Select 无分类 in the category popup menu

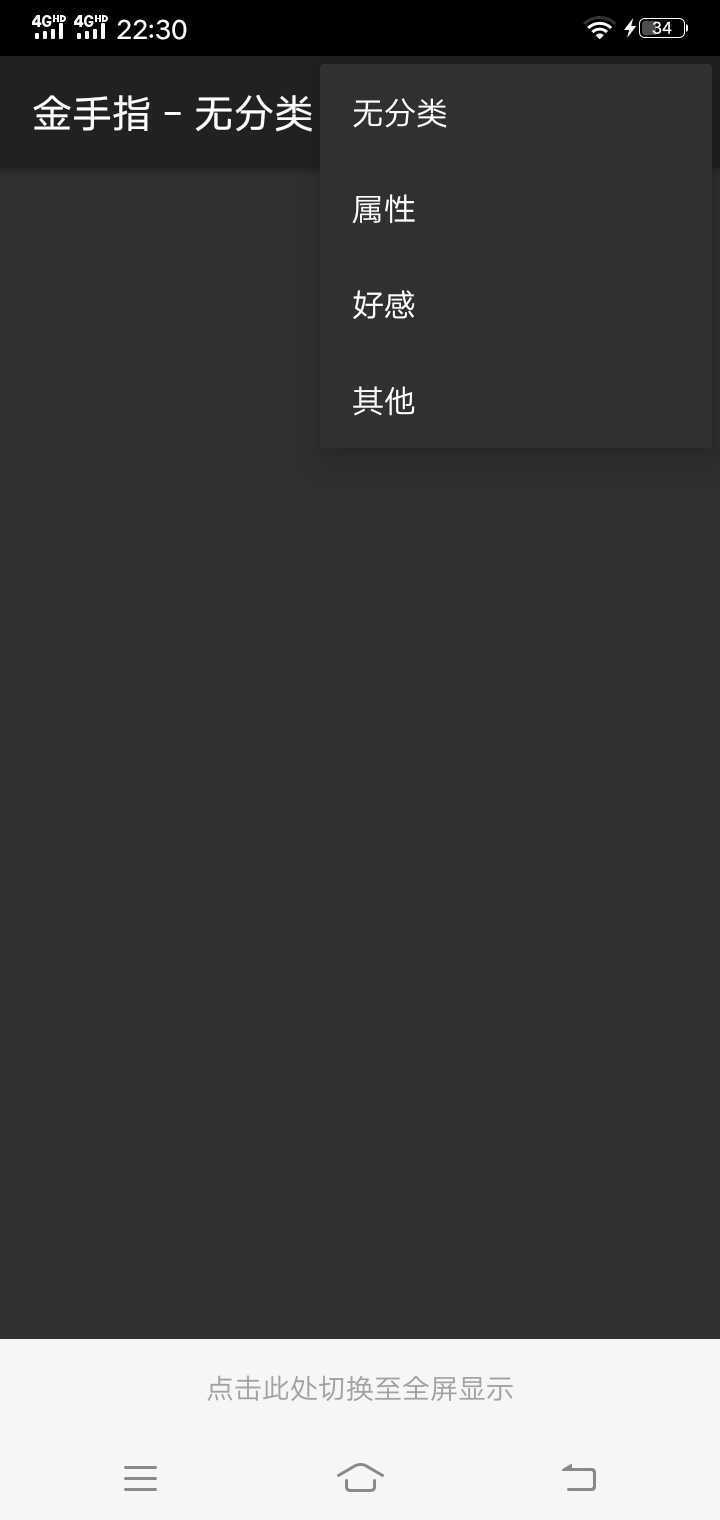point(516,113)
